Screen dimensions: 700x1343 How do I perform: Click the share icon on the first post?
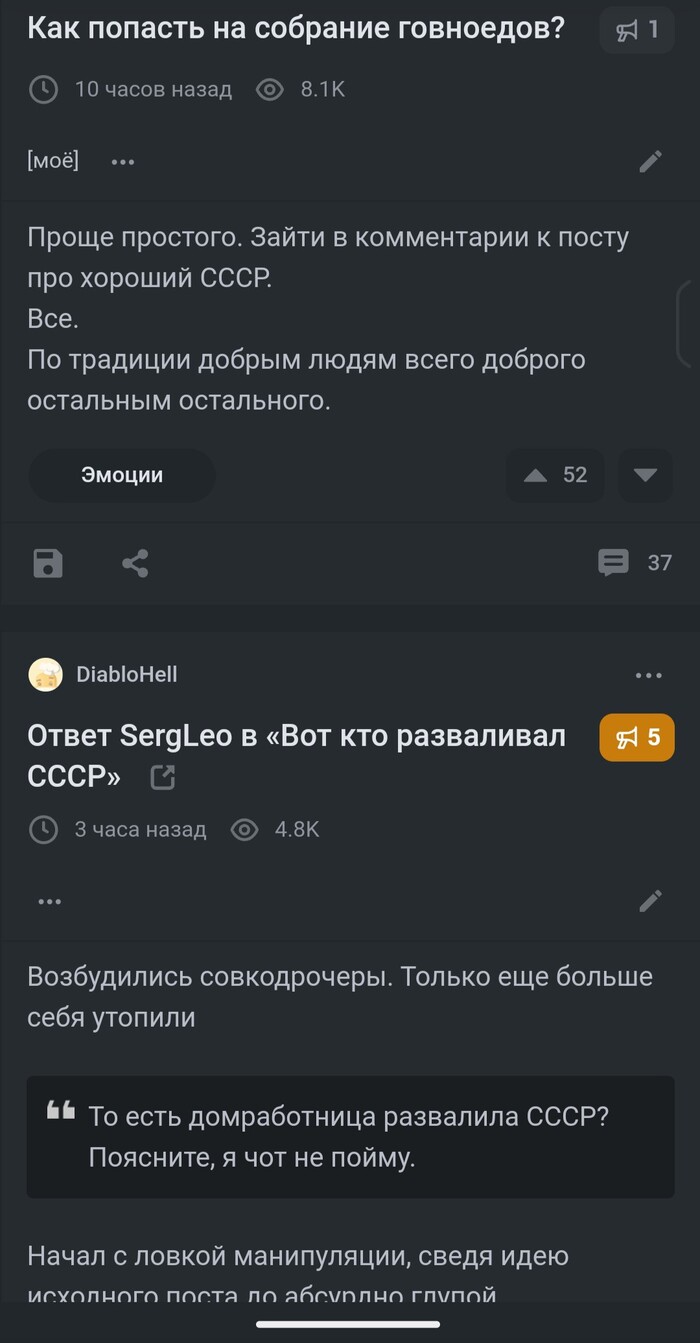click(137, 563)
